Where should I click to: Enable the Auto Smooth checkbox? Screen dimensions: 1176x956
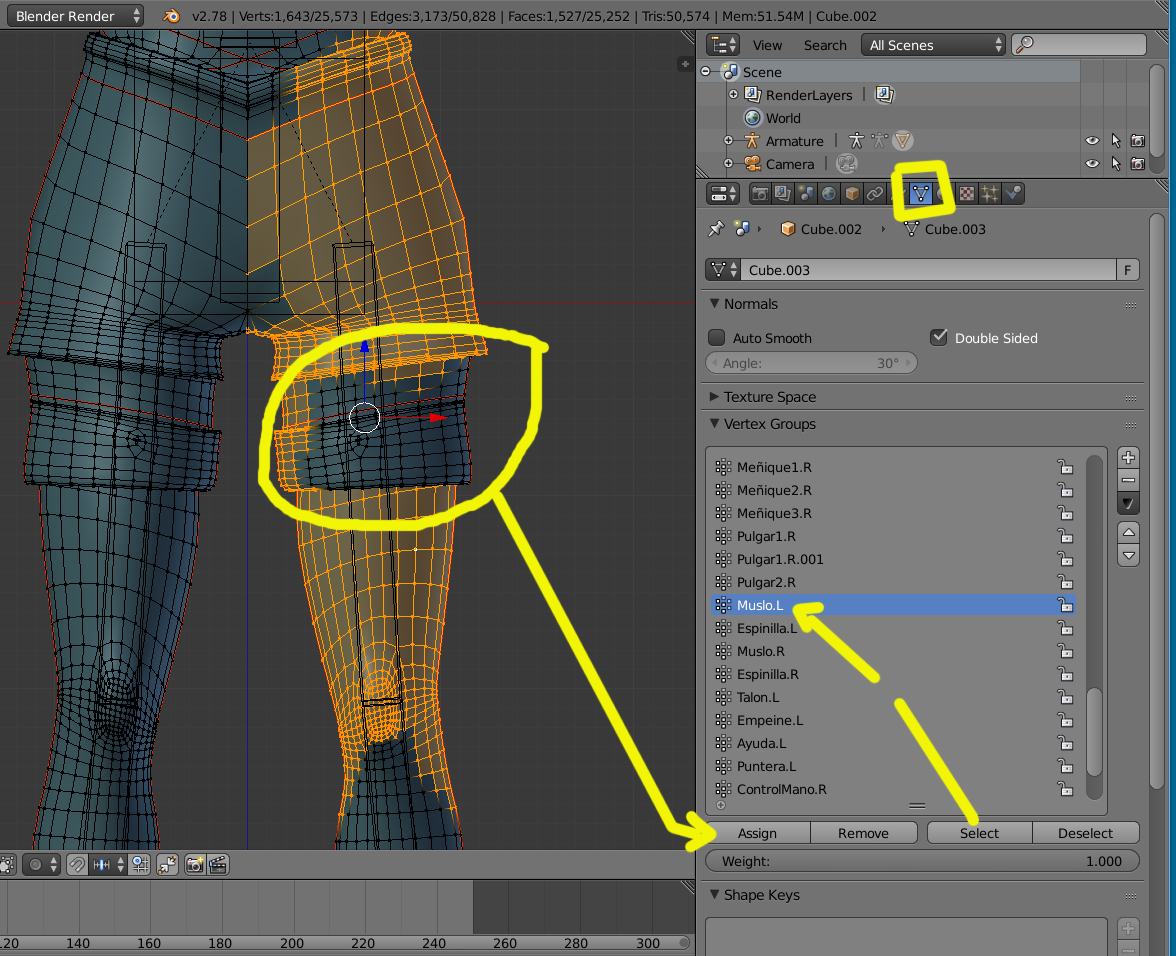click(x=717, y=338)
